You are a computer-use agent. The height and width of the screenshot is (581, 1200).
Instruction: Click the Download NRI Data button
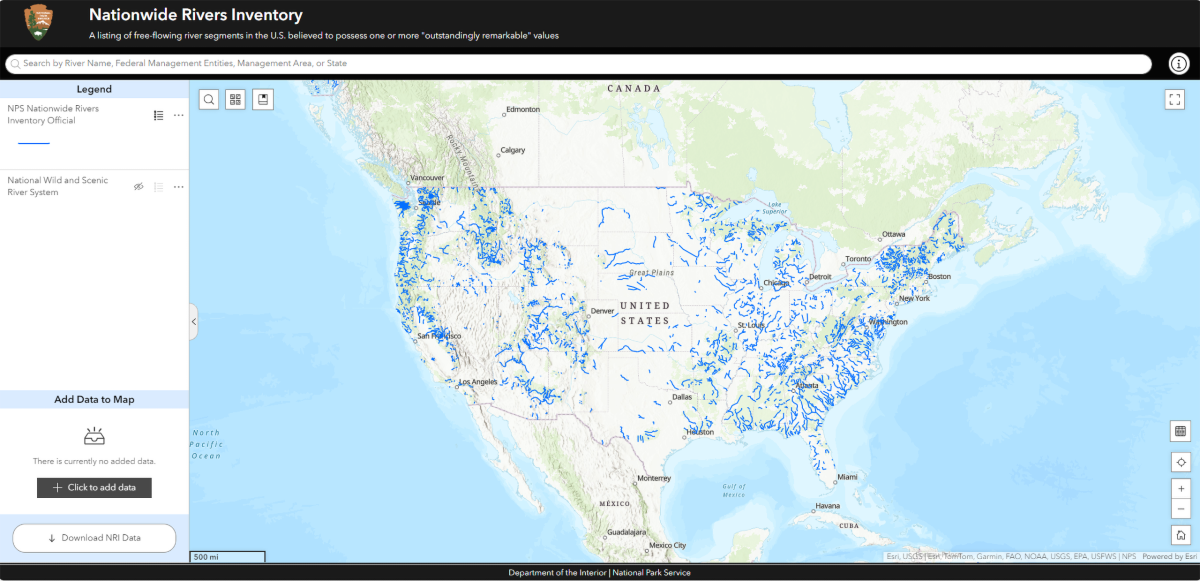click(94, 538)
